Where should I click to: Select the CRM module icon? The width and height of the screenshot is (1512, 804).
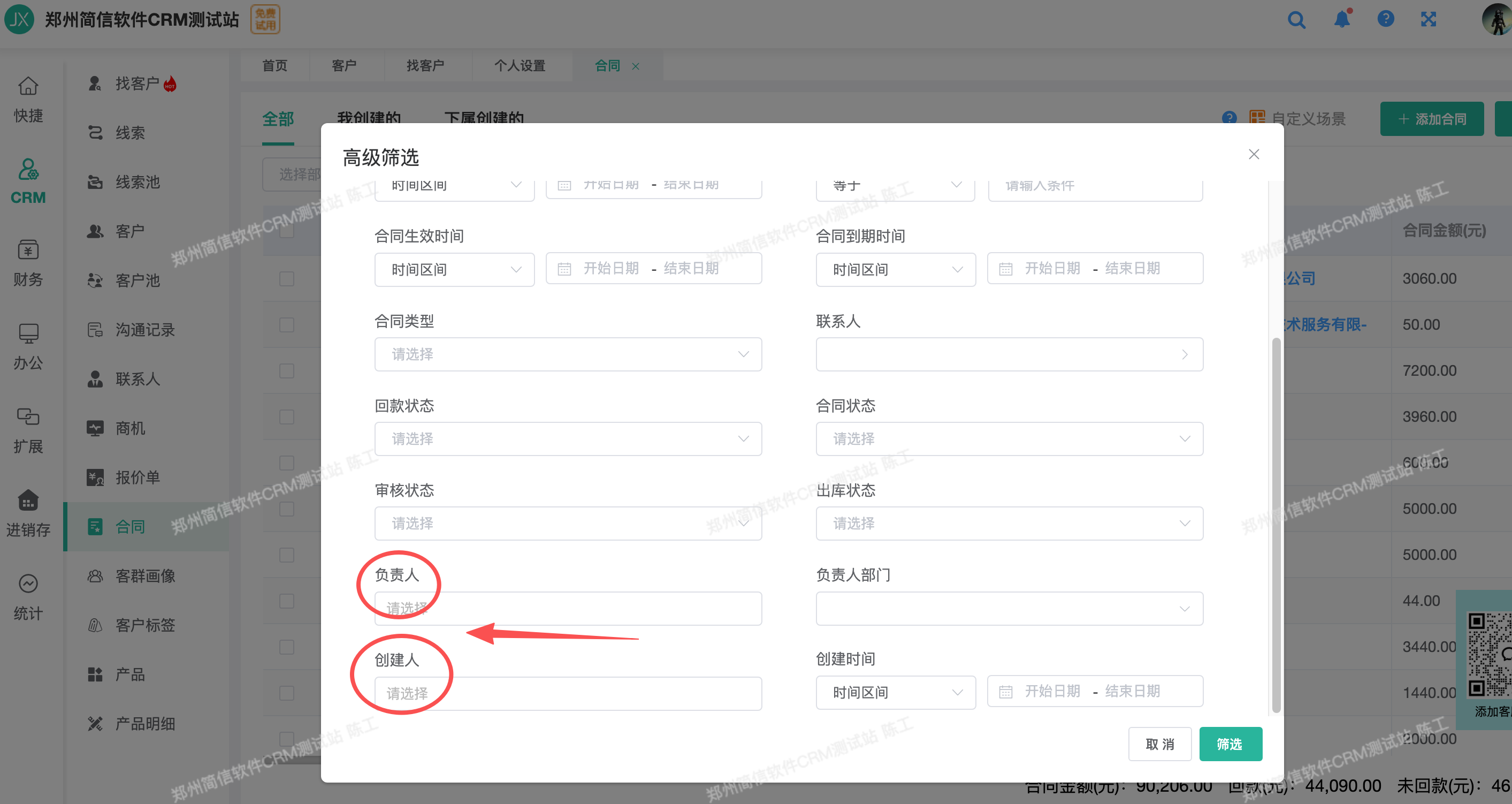pos(28,182)
